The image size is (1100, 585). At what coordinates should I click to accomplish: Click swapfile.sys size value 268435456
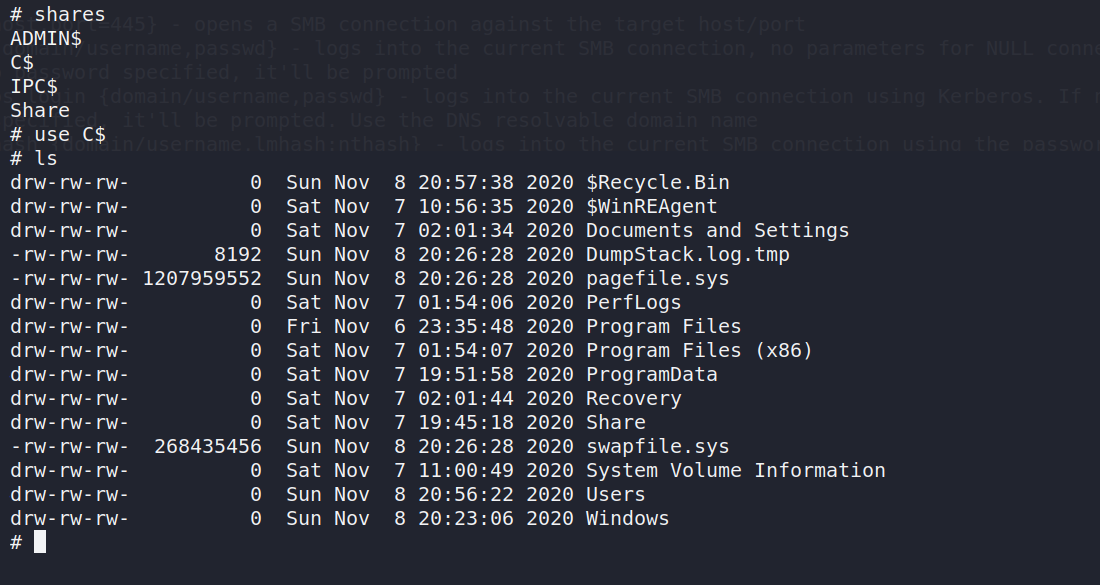pos(208,447)
